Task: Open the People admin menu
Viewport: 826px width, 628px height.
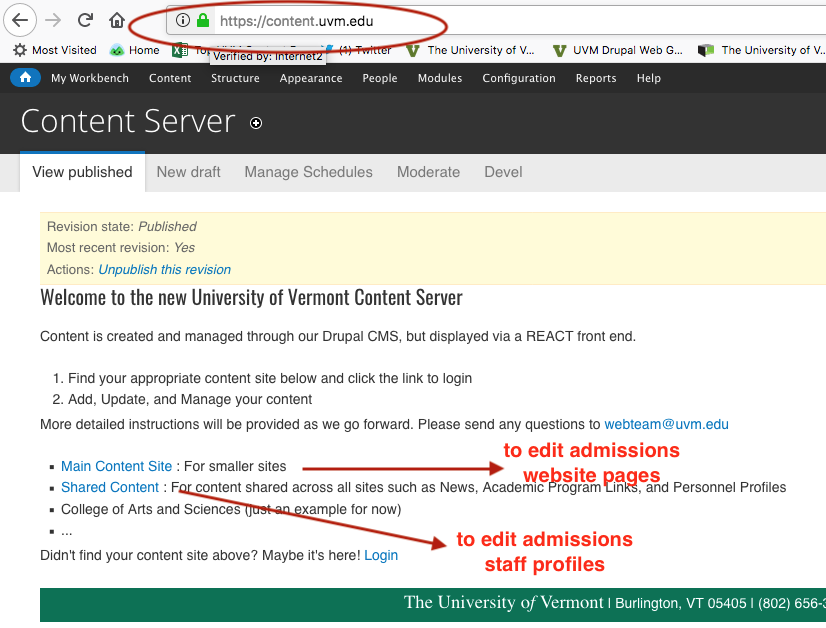Action: point(379,78)
